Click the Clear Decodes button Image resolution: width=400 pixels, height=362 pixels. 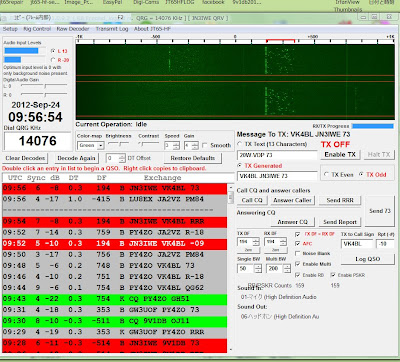(25, 158)
